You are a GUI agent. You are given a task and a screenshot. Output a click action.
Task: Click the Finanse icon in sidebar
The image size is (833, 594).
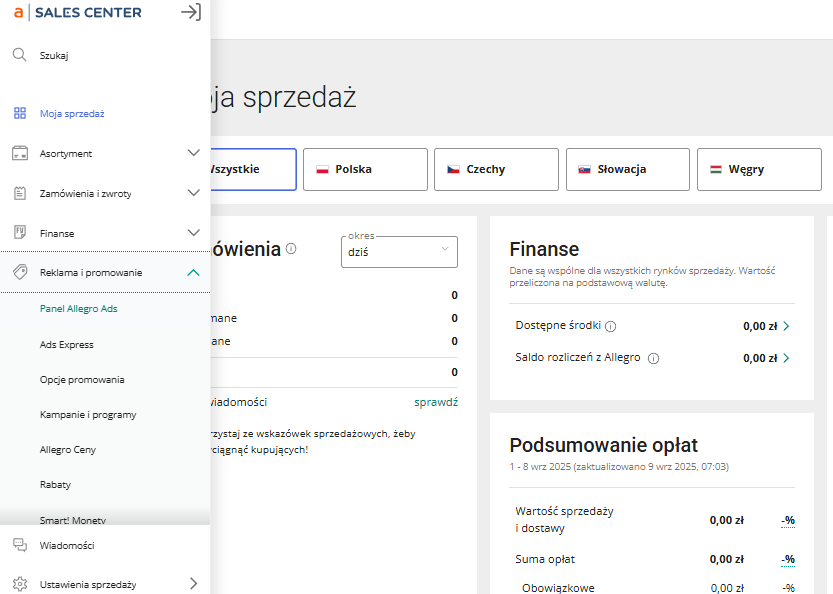19,233
